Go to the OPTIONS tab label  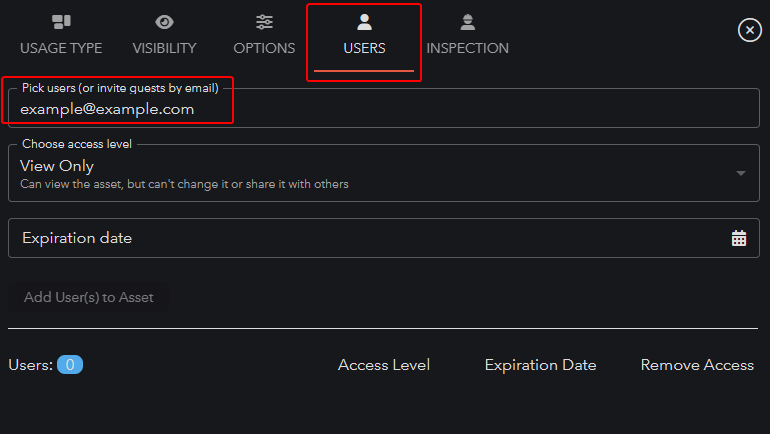[264, 48]
